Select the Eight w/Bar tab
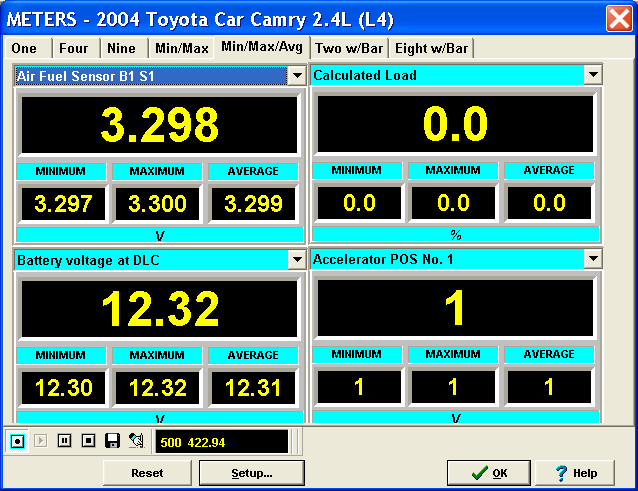The height and width of the screenshot is (491, 638). 432,48
